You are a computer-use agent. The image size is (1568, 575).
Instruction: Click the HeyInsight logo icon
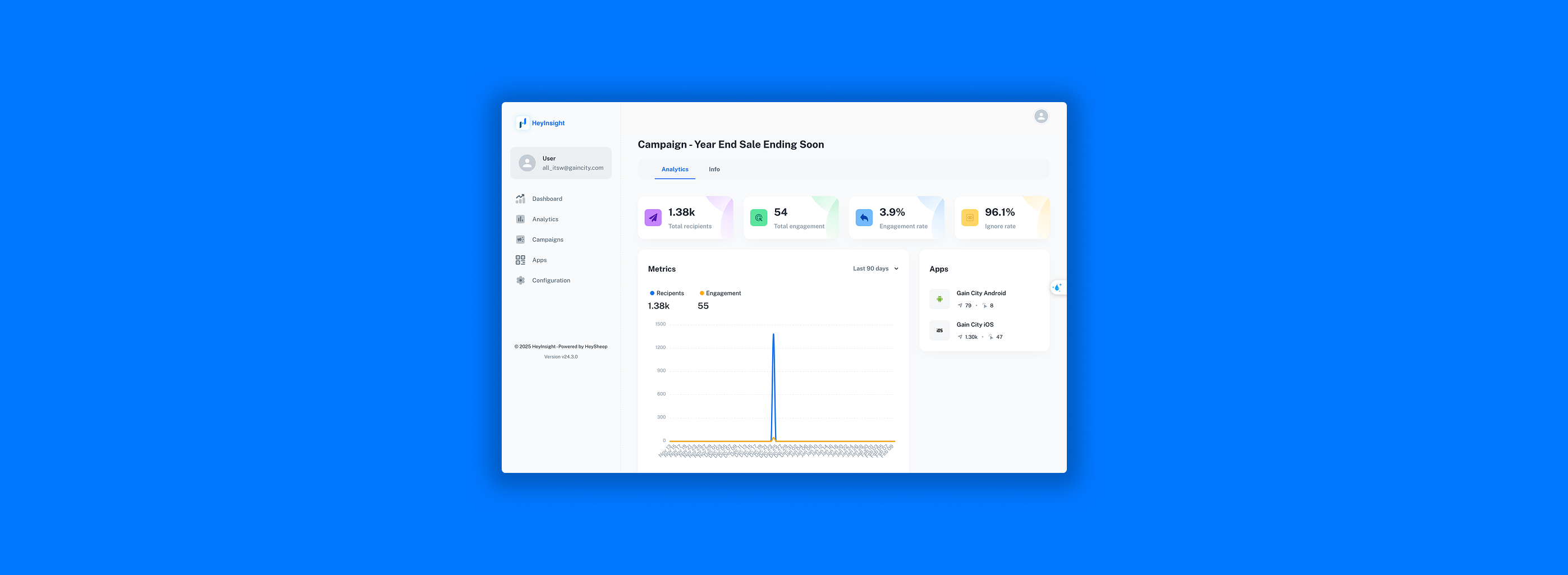pos(522,123)
